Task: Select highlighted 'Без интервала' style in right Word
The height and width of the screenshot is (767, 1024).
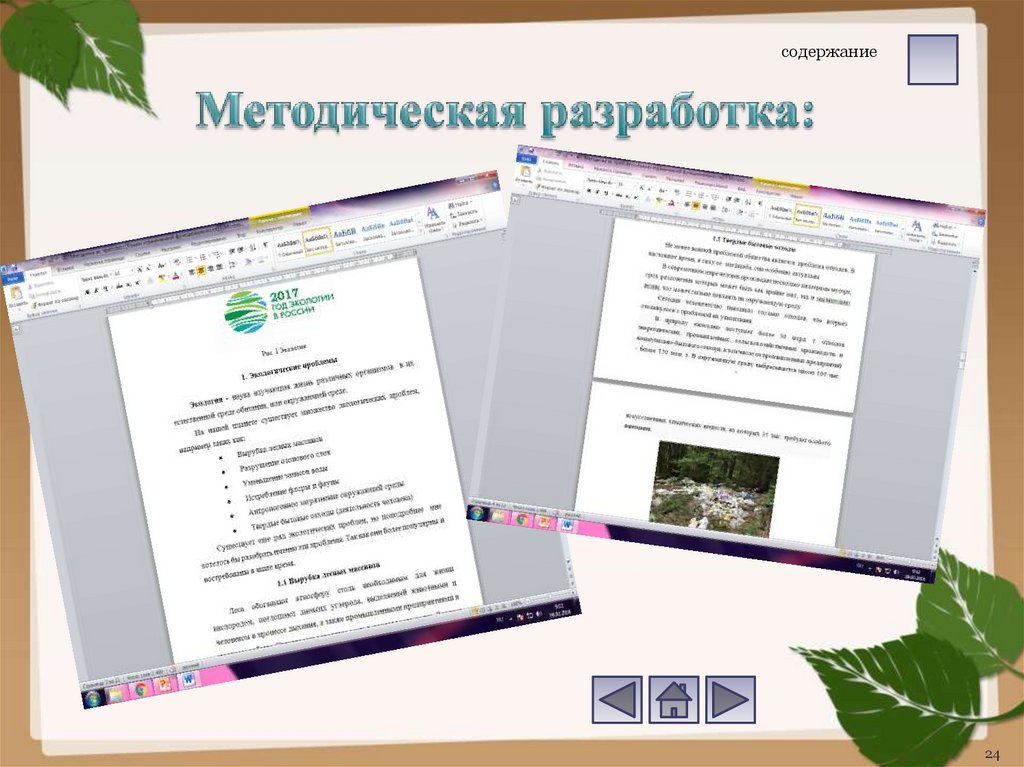Action: click(x=807, y=216)
